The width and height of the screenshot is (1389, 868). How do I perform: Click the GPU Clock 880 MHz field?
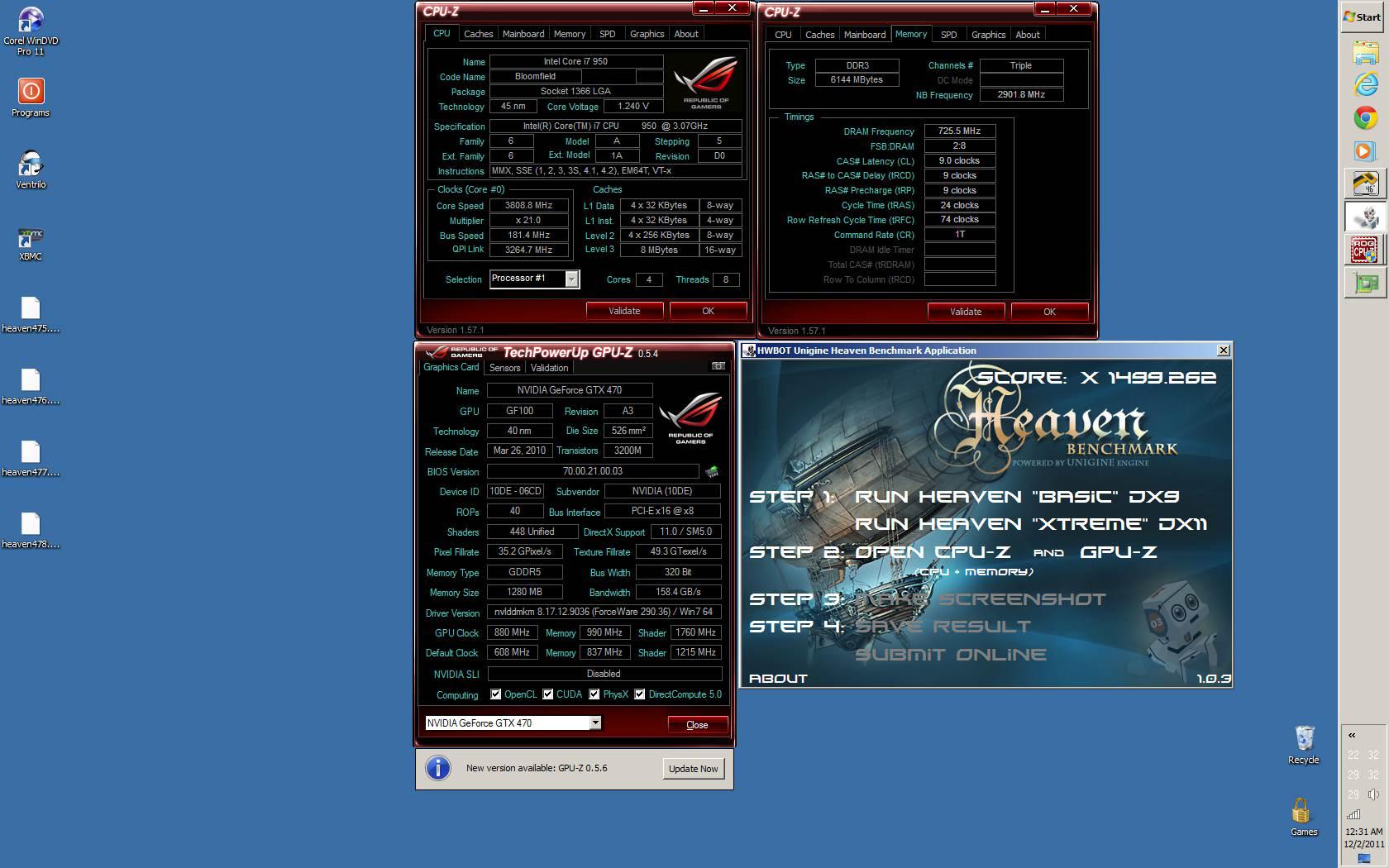pos(512,632)
